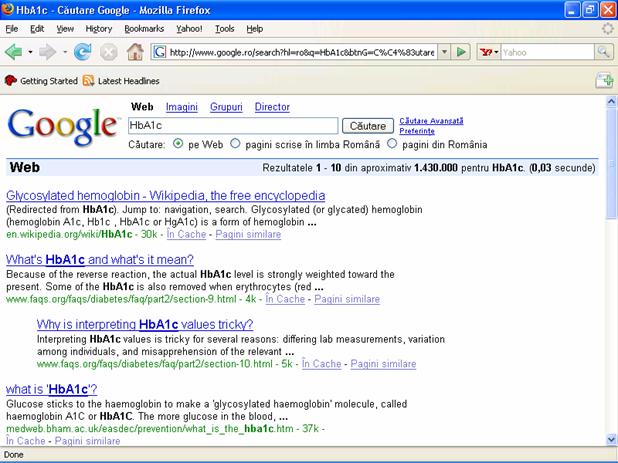Reload the current page
Screen dimensions: 618x463
point(82,51)
